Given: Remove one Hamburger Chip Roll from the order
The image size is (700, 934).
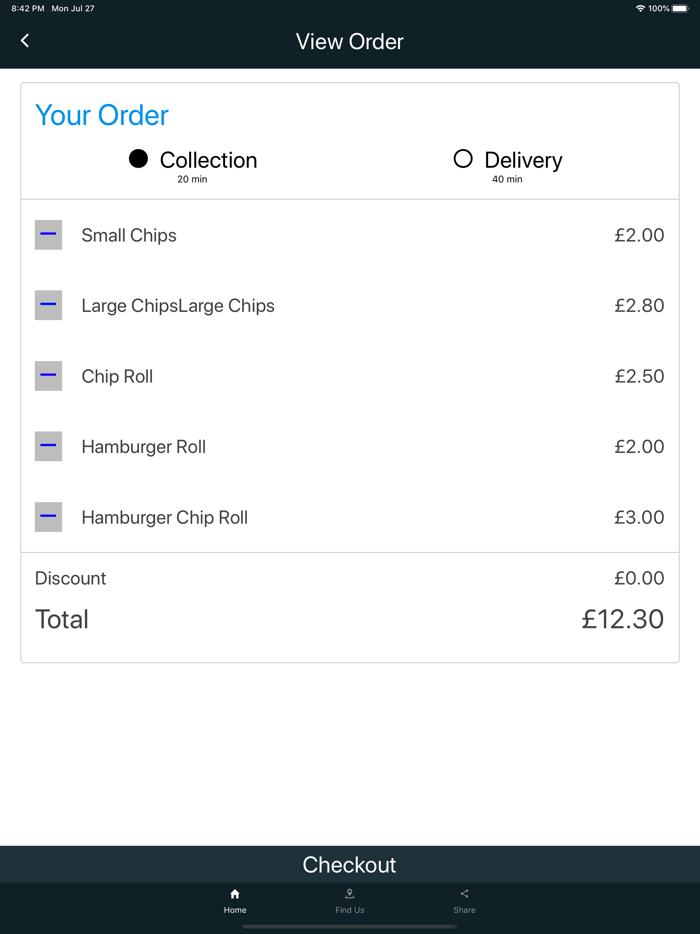Looking at the screenshot, I should (48, 517).
